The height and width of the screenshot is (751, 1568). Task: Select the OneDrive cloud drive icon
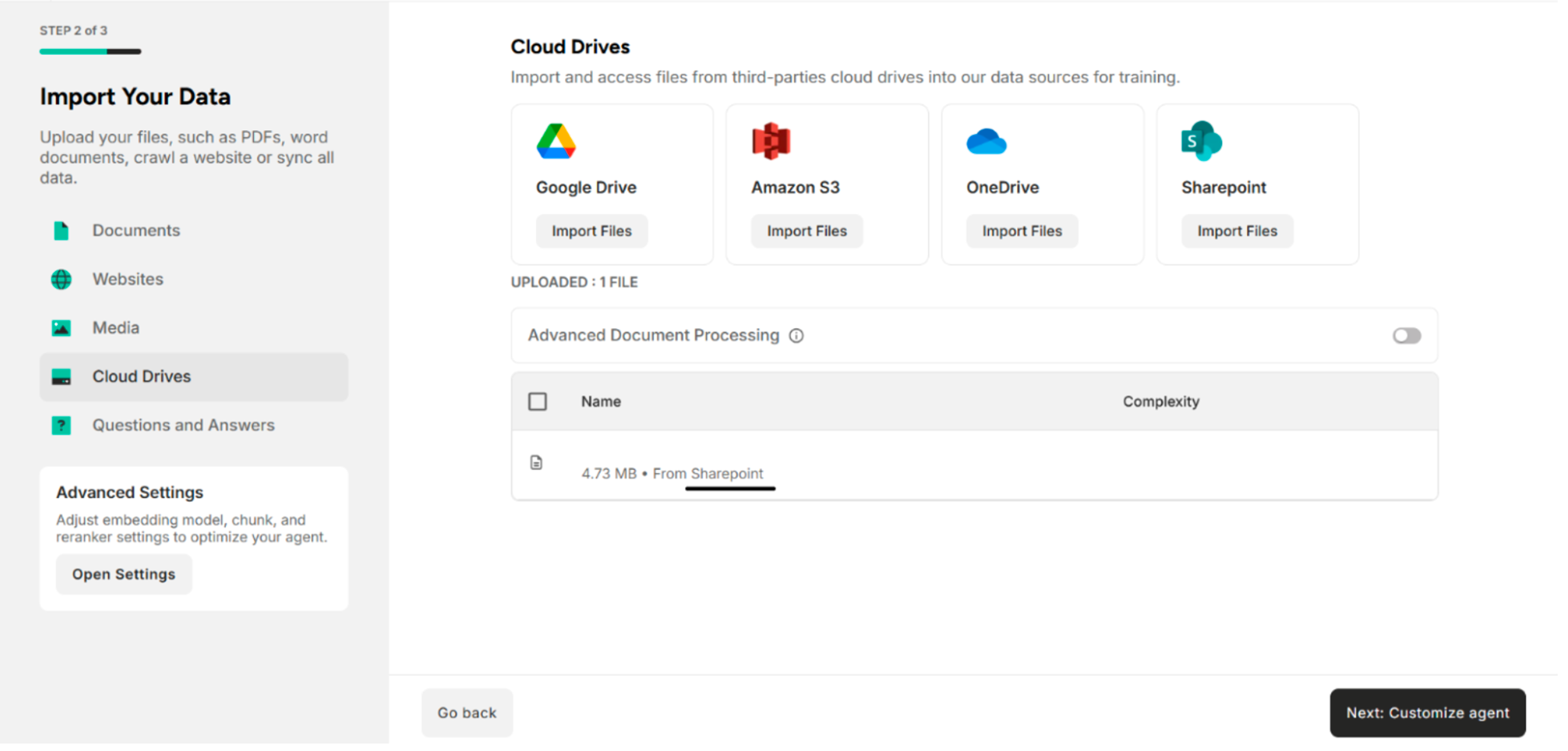click(x=986, y=141)
